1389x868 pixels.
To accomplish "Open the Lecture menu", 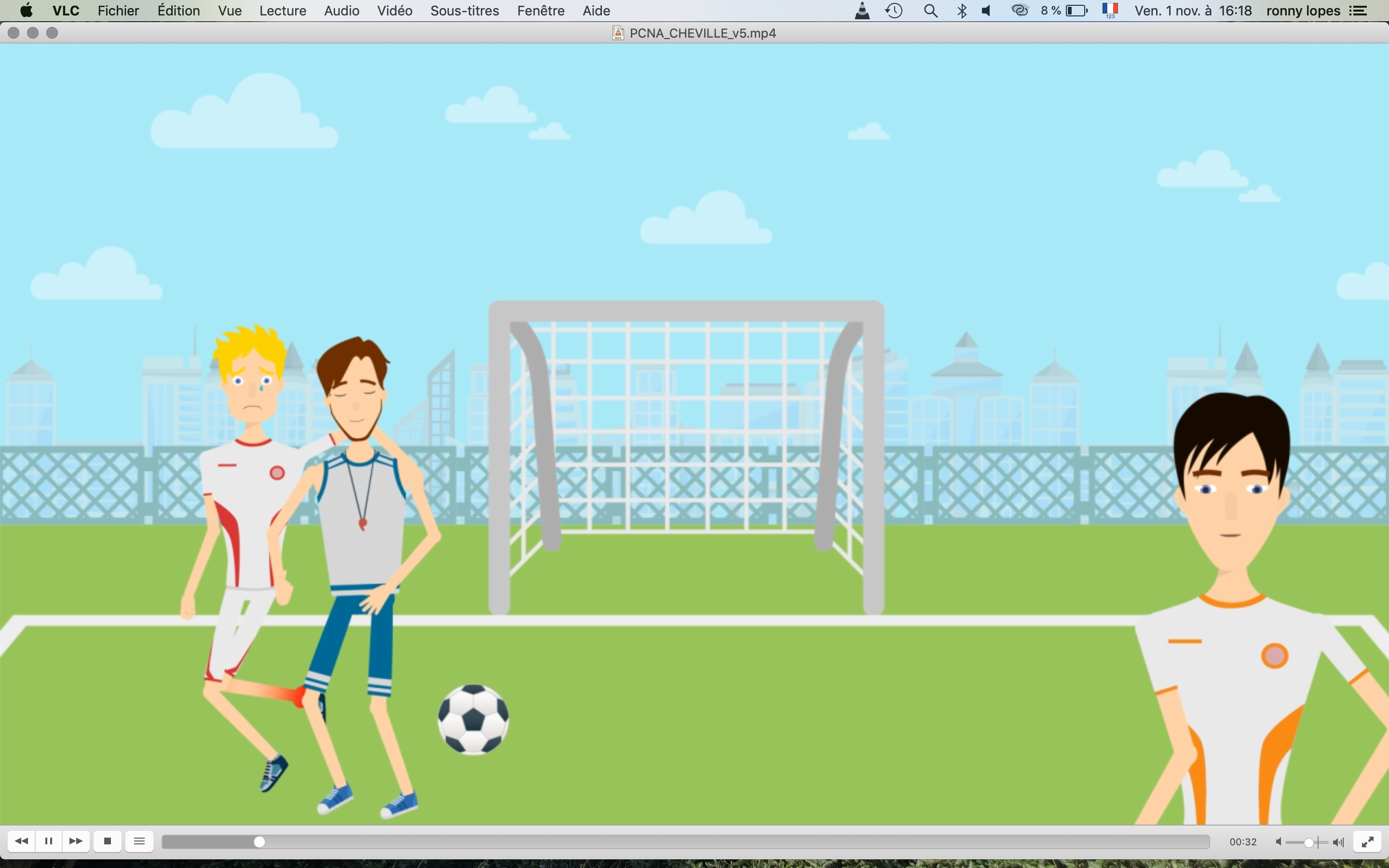I will coord(283,10).
